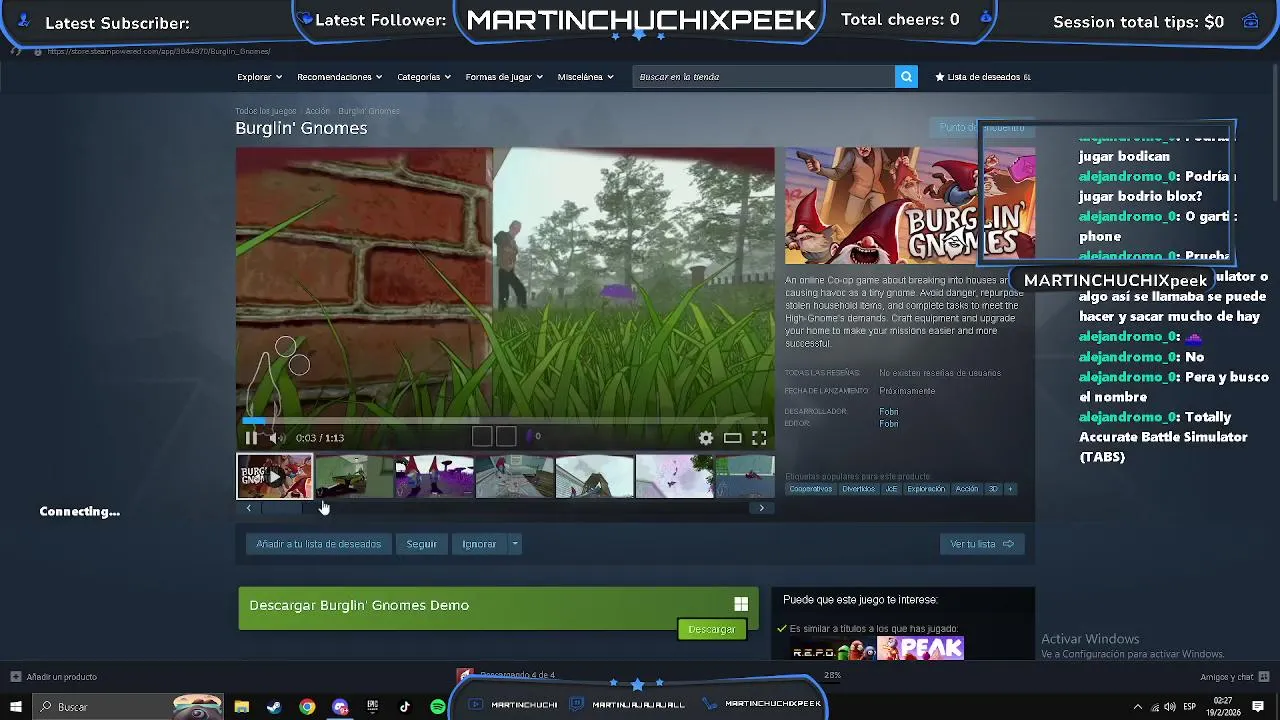The width and height of the screenshot is (1280, 720).
Task: Select the sixth pinkish screenshot thumbnail
Action: pyautogui.click(x=674, y=476)
